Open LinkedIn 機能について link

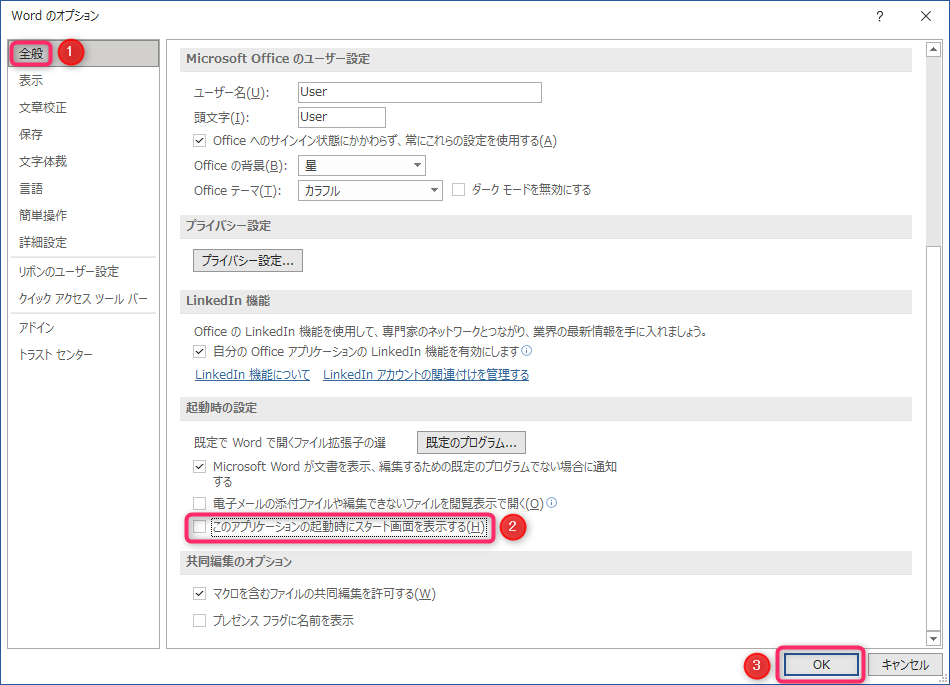click(252, 375)
